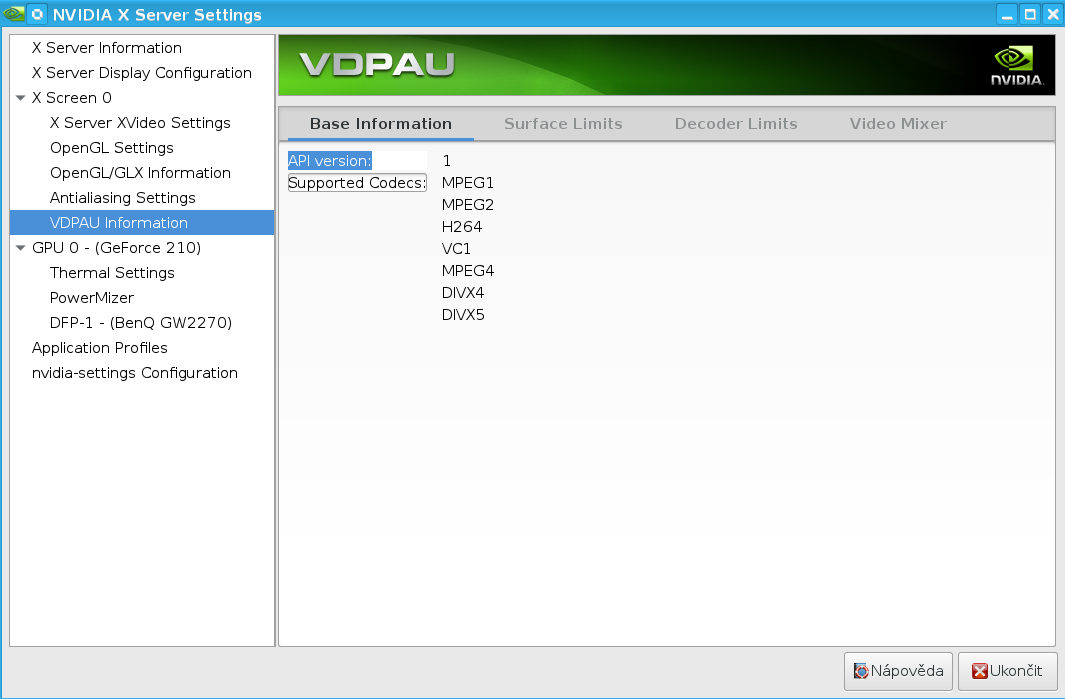The image size is (1065, 699).
Task: Click the API version value 1
Action: 446,161
